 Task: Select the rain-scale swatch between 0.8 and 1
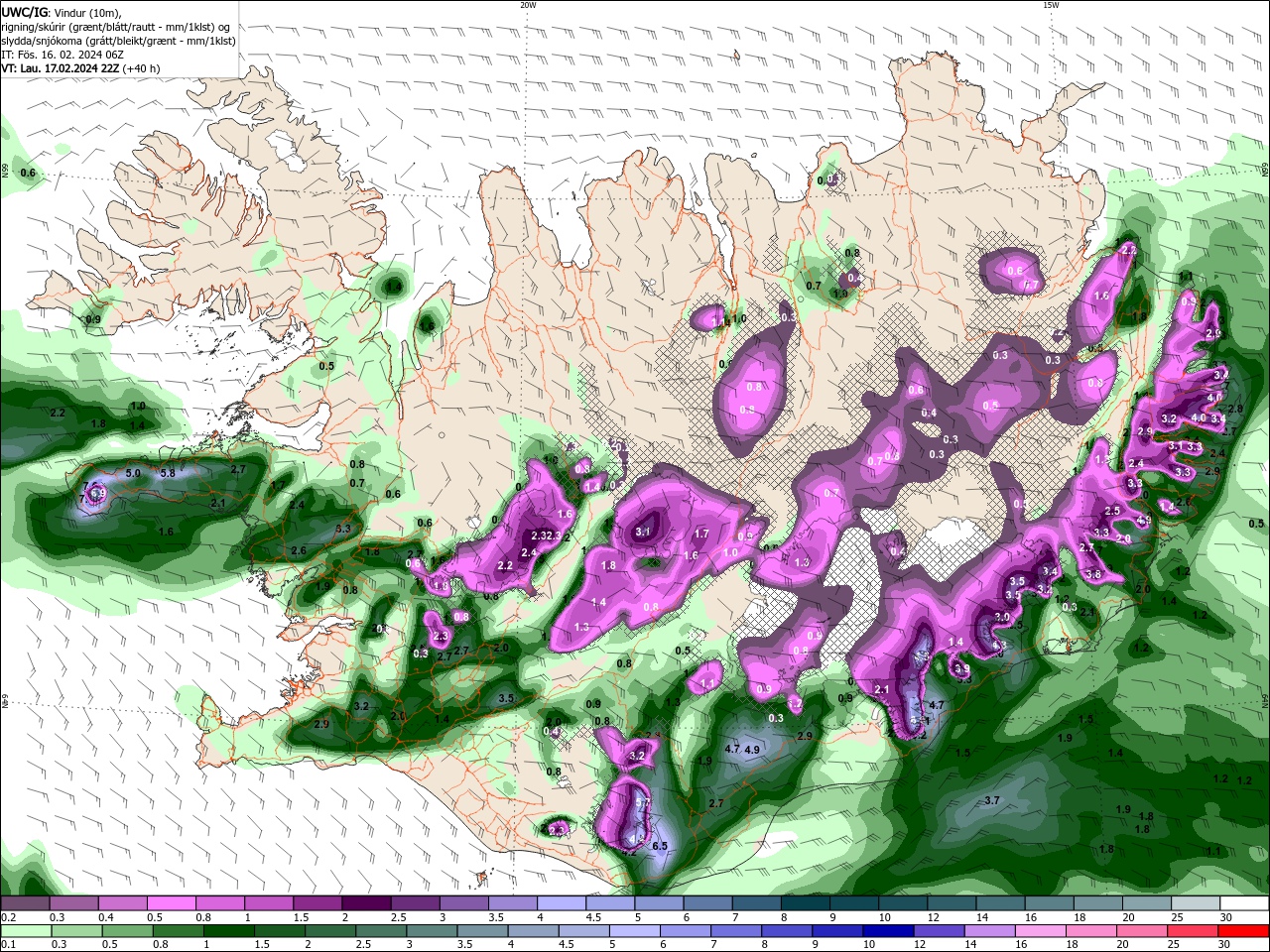tap(177, 931)
